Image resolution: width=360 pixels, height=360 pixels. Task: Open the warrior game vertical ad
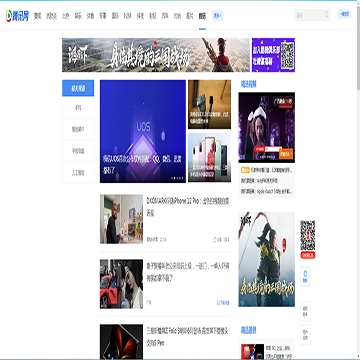pyautogui.click(x=267, y=259)
